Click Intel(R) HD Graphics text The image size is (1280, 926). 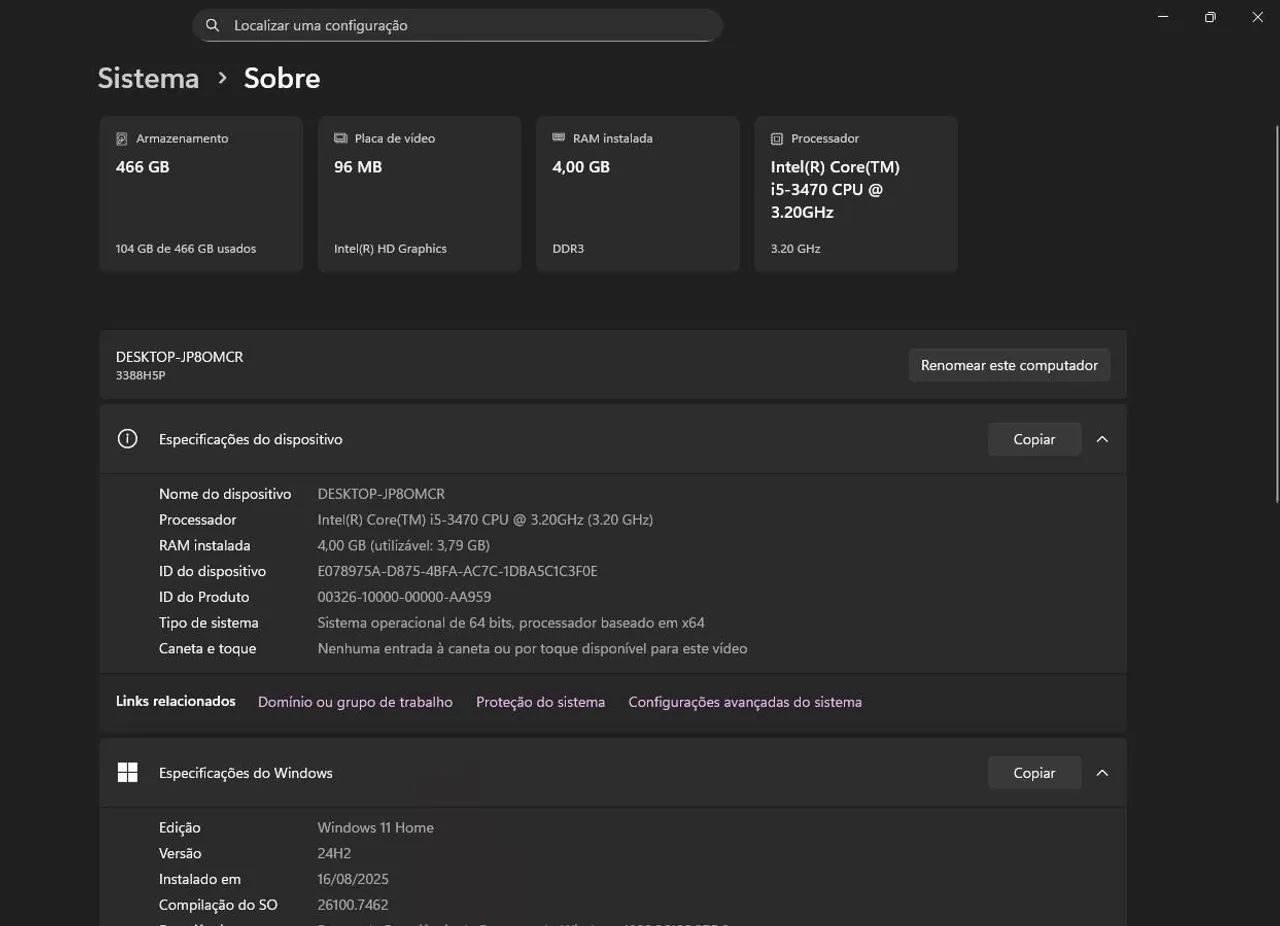[x=390, y=249]
